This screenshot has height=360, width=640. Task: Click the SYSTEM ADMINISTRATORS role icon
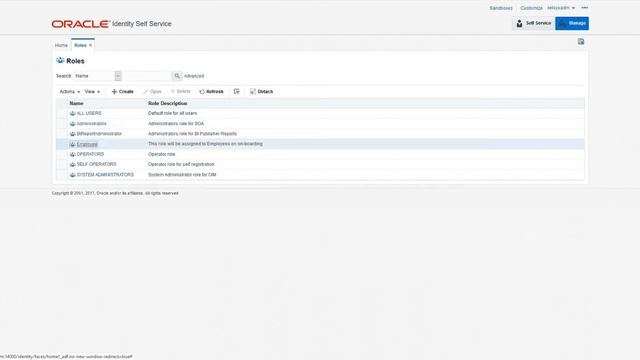pyautogui.click(x=73, y=175)
